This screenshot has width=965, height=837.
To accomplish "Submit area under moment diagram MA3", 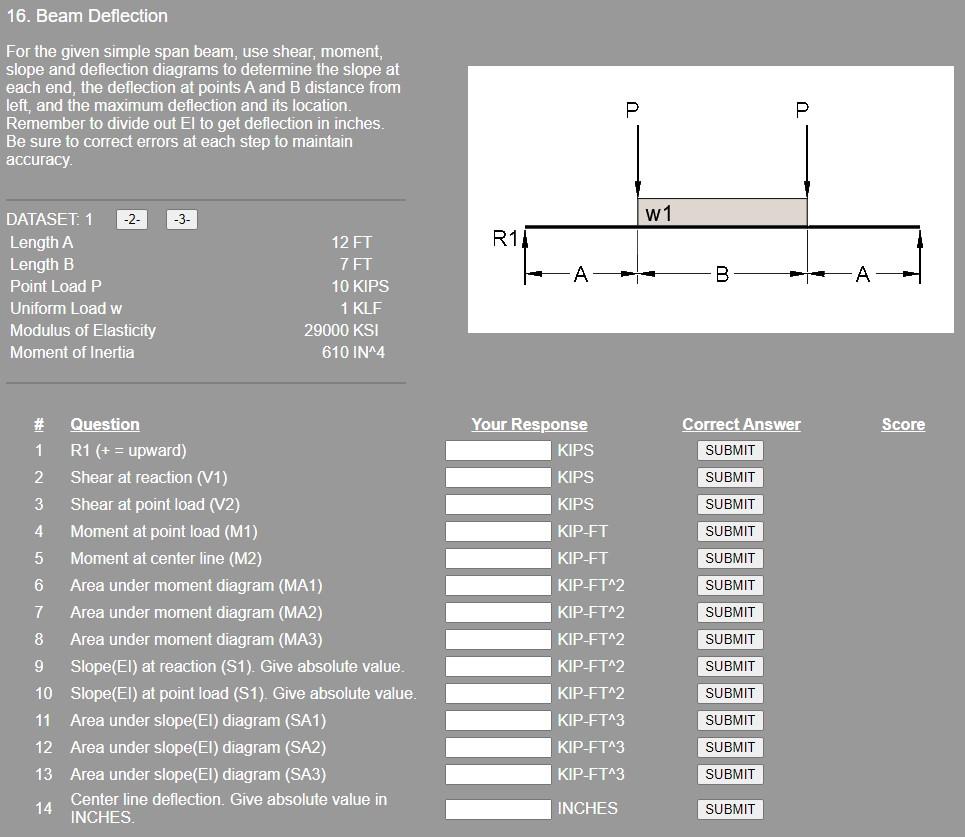I will click(x=730, y=639).
